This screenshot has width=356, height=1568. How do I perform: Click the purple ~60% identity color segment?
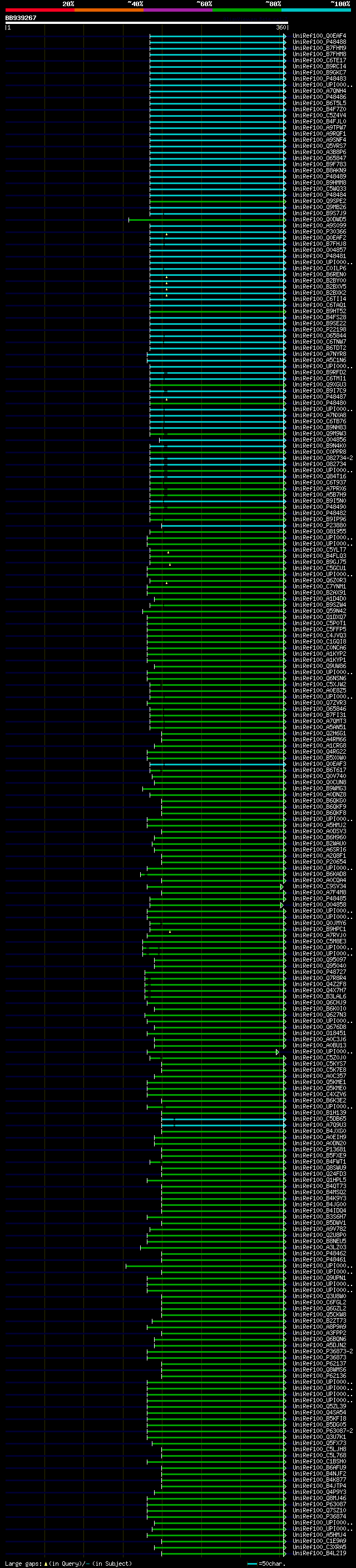(179, 10)
